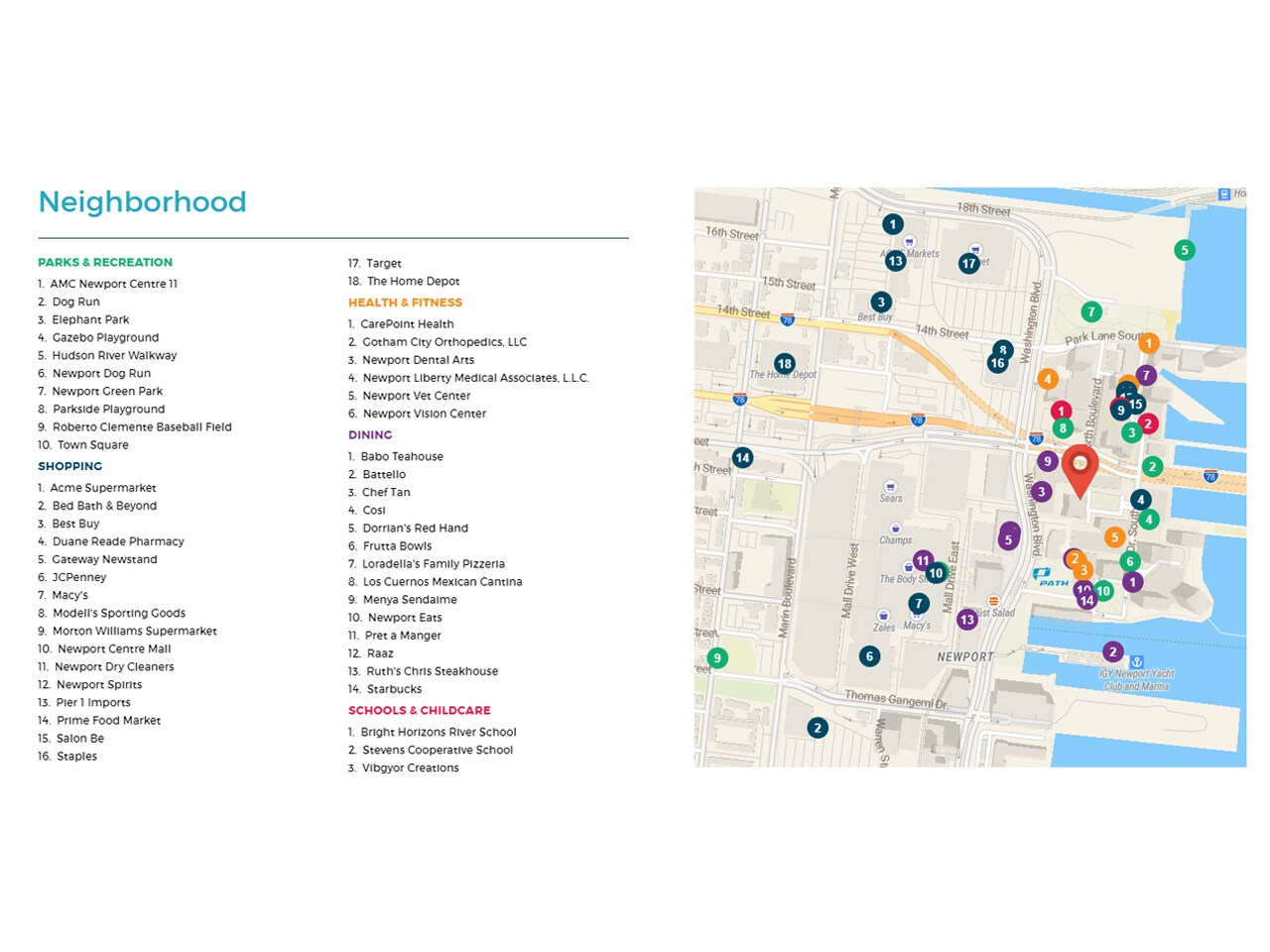The image size is (1270, 952).
Task: Click the SCHOOLS & CHILDCARE heading
Action: [419, 711]
